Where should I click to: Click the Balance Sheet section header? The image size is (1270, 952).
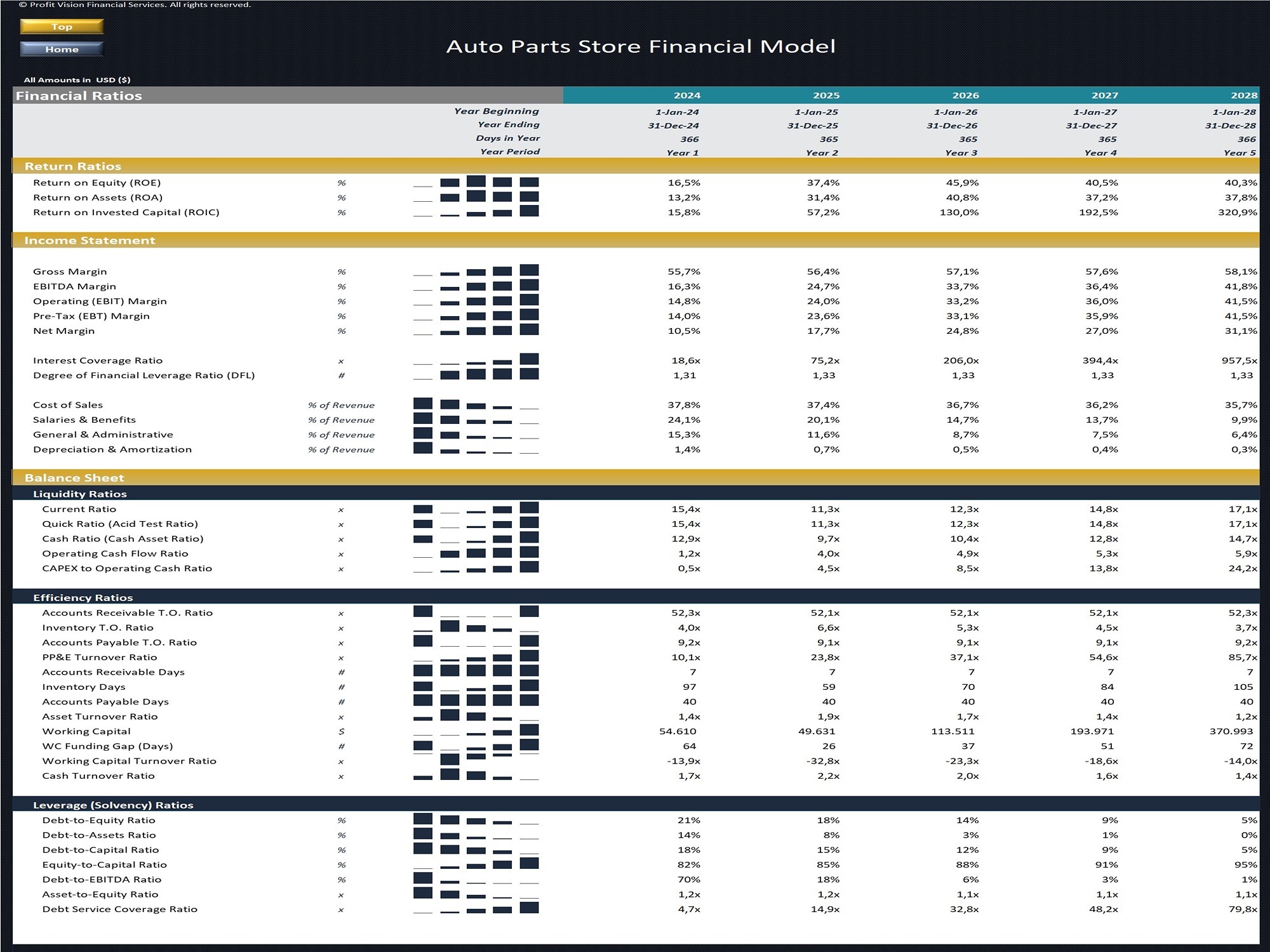pos(636,477)
